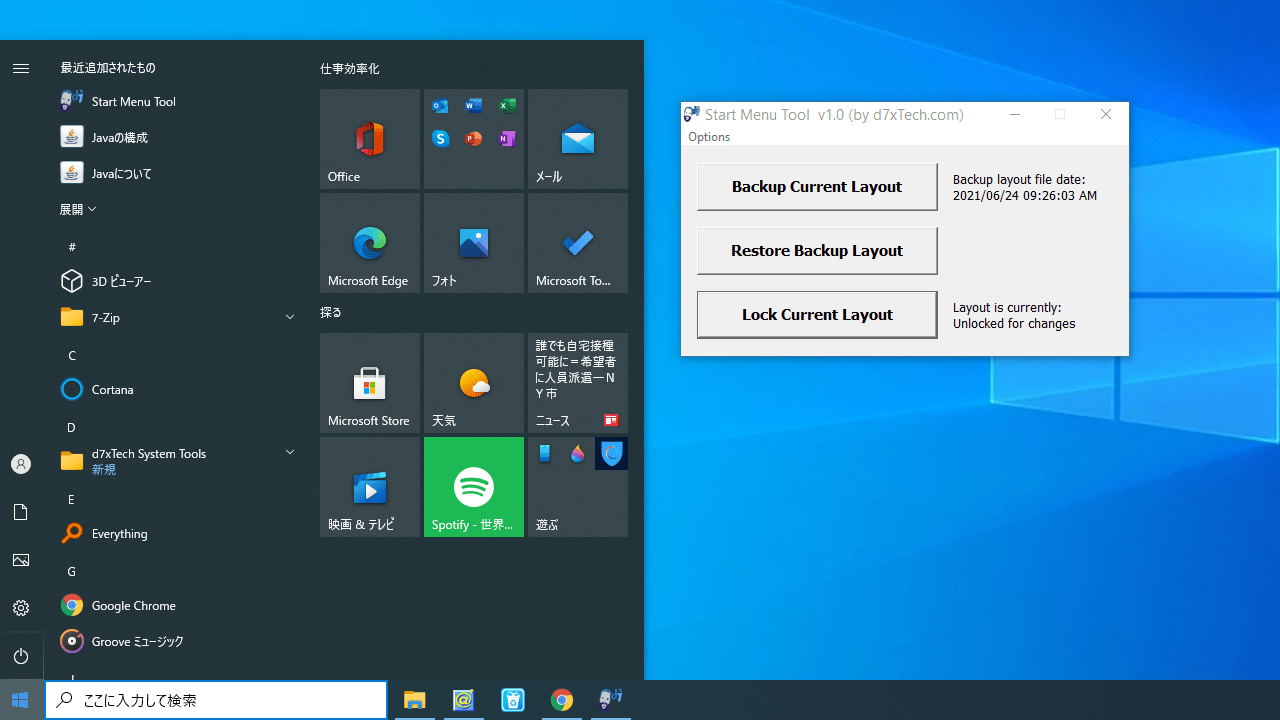
Task: Open the Microsoft To Do tile
Action: (x=578, y=243)
